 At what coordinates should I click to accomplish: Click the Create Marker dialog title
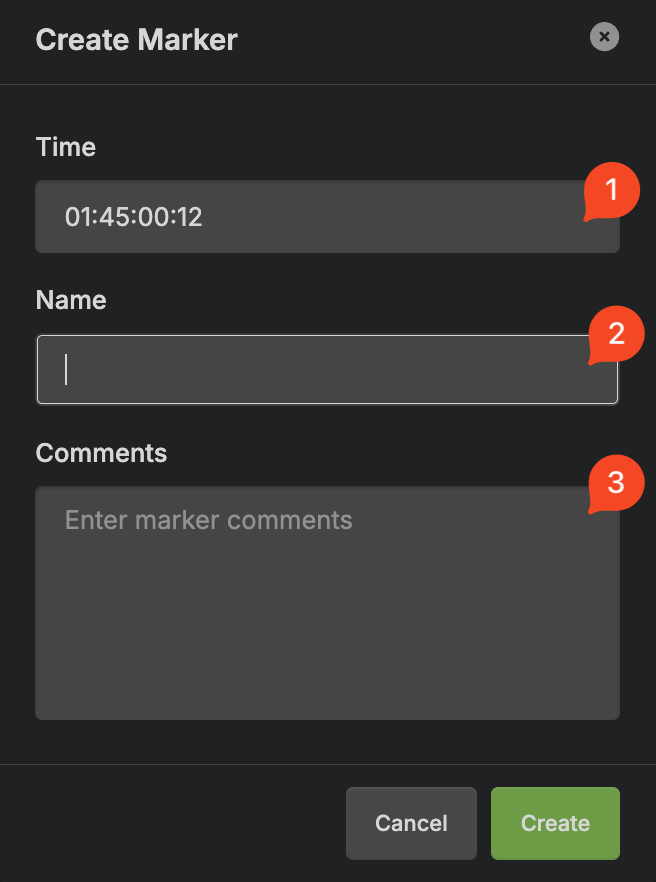tap(137, 40)
